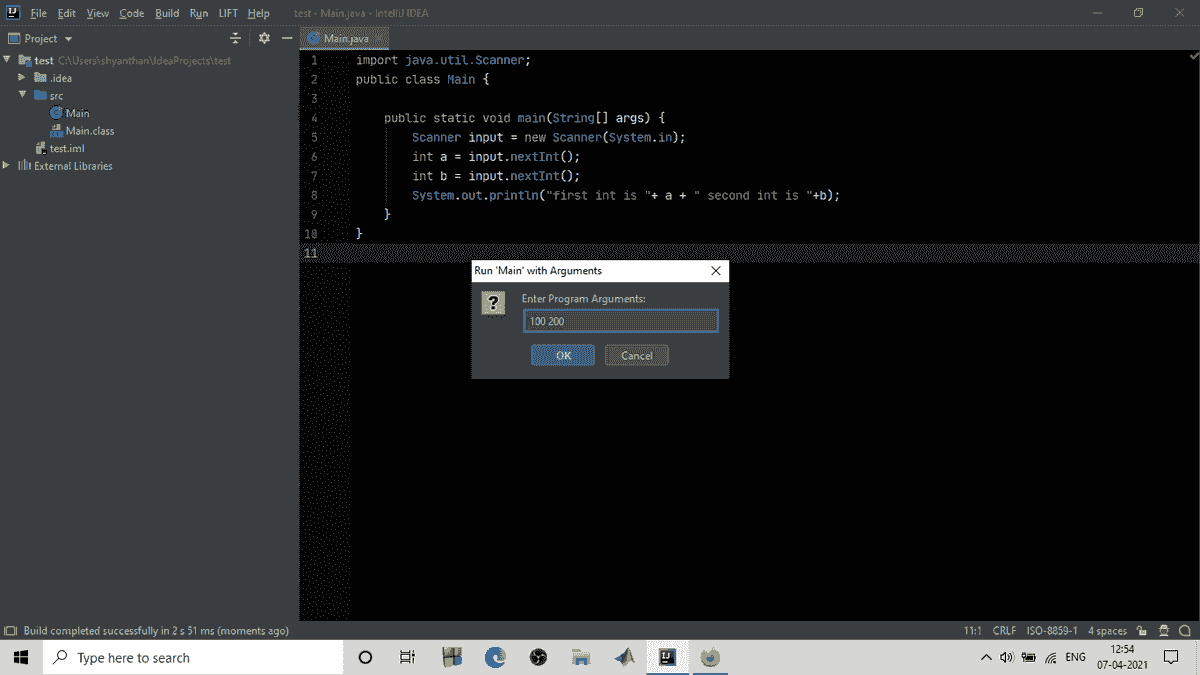Select the Main class in project tree
This screenshot has height=675, width=1200.
pyautogui.click(x=69, y=113)
